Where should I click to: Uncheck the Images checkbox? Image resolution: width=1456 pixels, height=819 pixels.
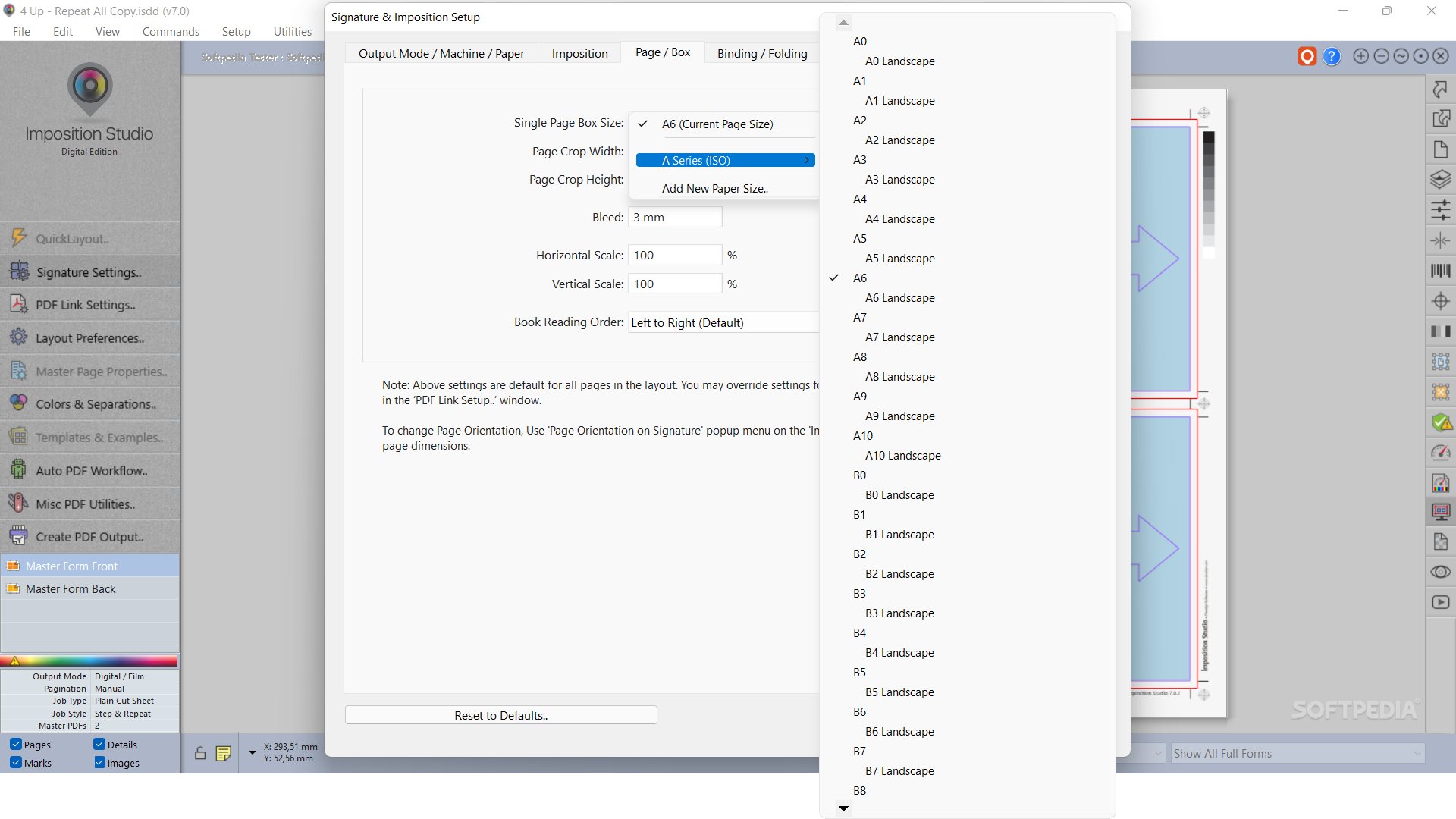click(99, 762)
